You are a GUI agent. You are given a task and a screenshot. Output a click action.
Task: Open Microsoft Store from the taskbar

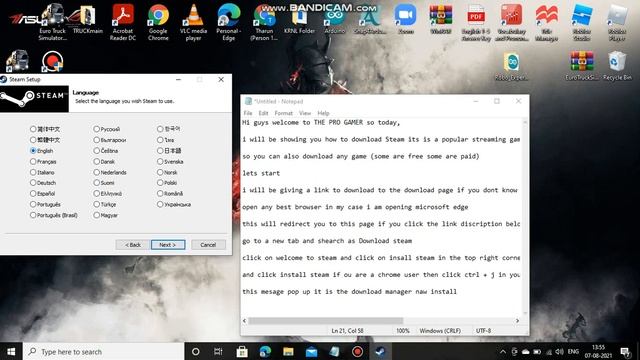[242, 351]
